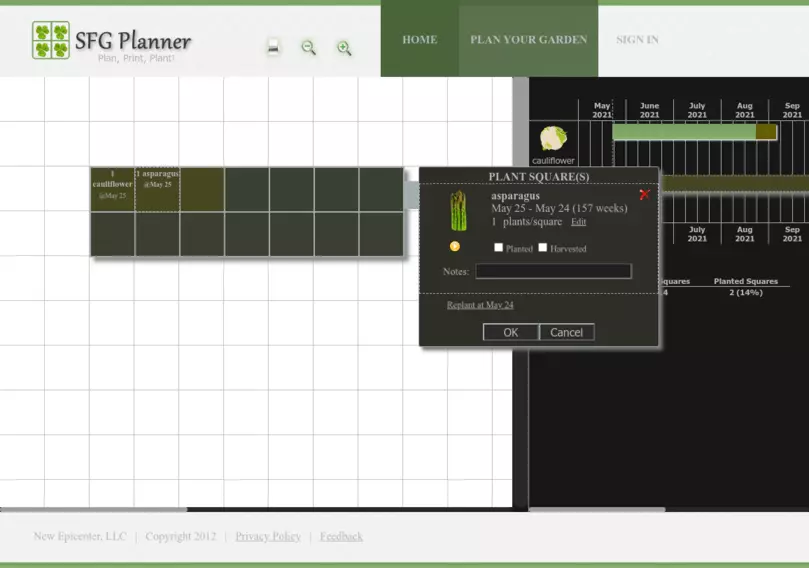809x568 pixels.
Task: Focus the Notes text field
Action: tap(553, 271)
